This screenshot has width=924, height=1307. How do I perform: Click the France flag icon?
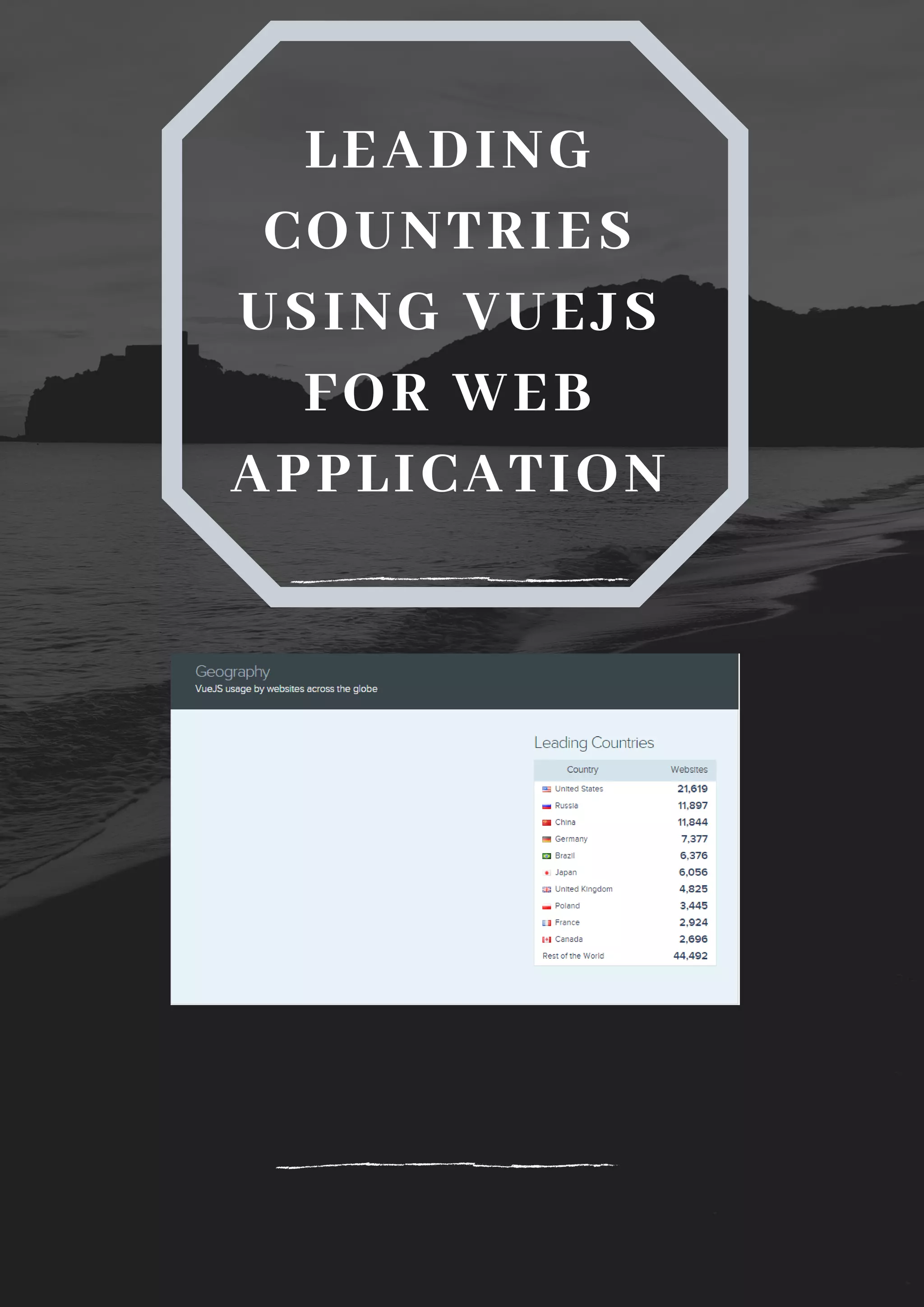(x=546, y=923)
